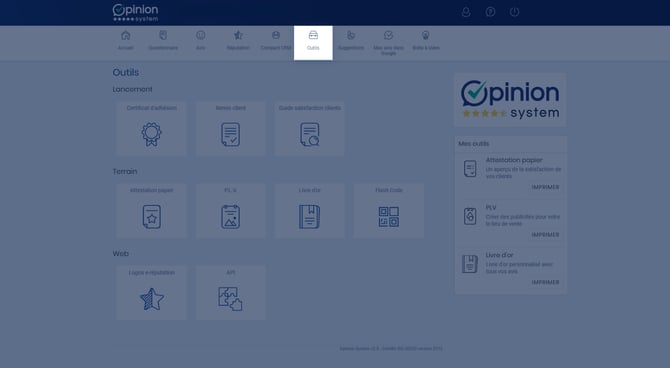
Task: Click the user account icon in header
Action: 466,12
